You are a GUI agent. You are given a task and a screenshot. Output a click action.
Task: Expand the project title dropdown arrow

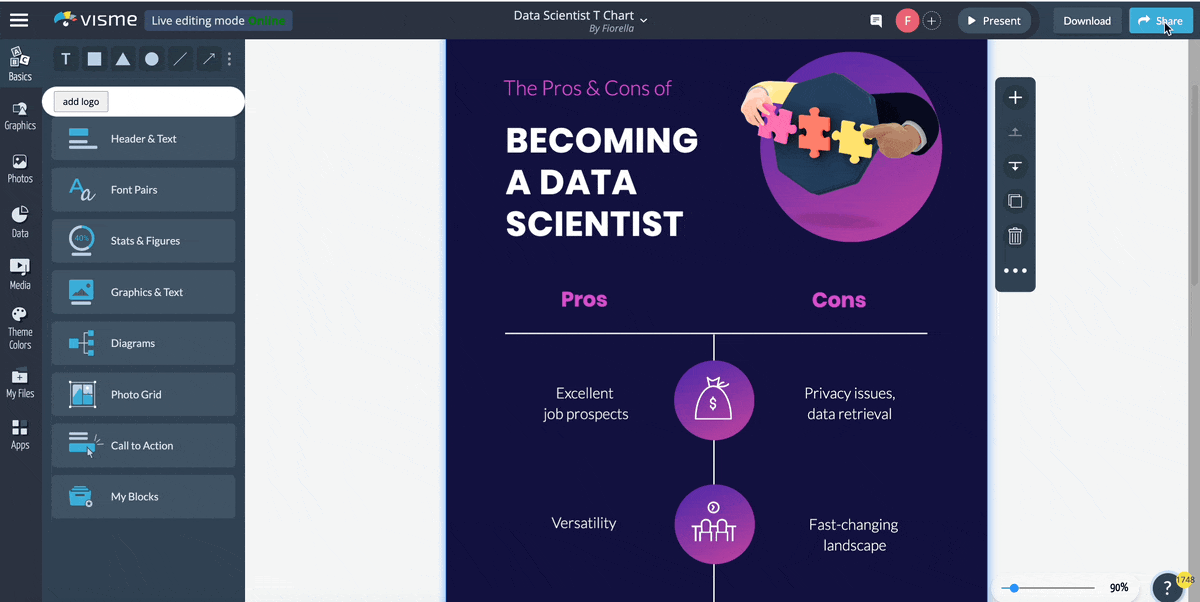643,19
